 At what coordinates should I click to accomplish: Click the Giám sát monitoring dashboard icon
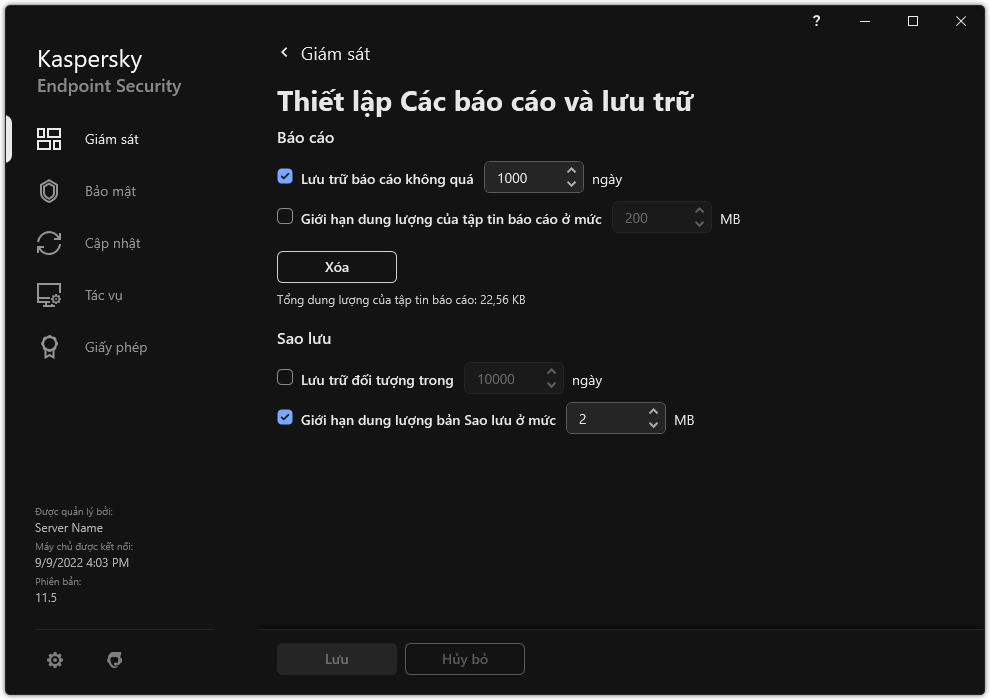click(49, 139)
